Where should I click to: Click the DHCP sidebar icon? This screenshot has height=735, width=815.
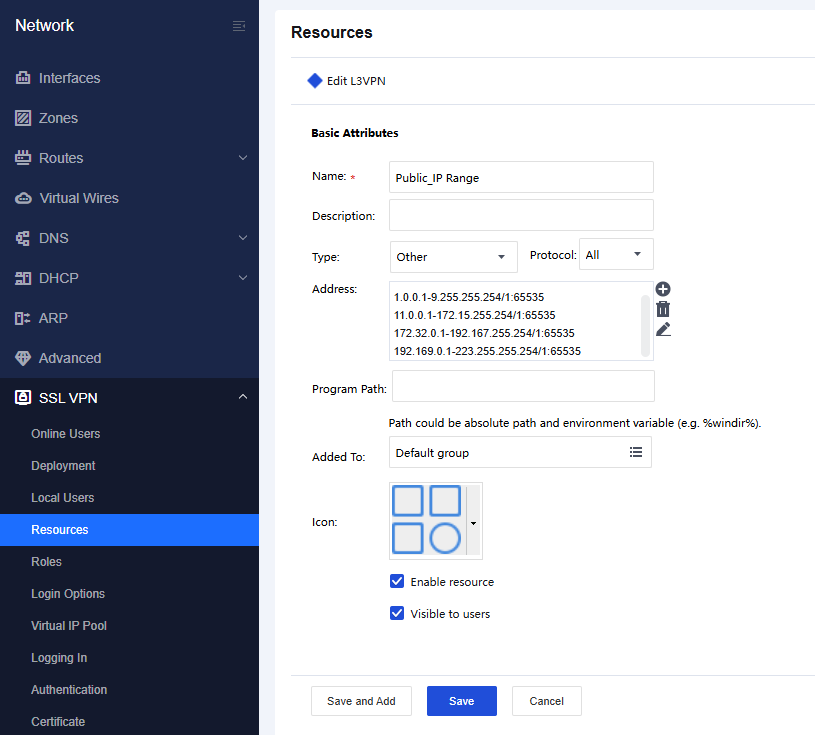click(x=23, y=278)
